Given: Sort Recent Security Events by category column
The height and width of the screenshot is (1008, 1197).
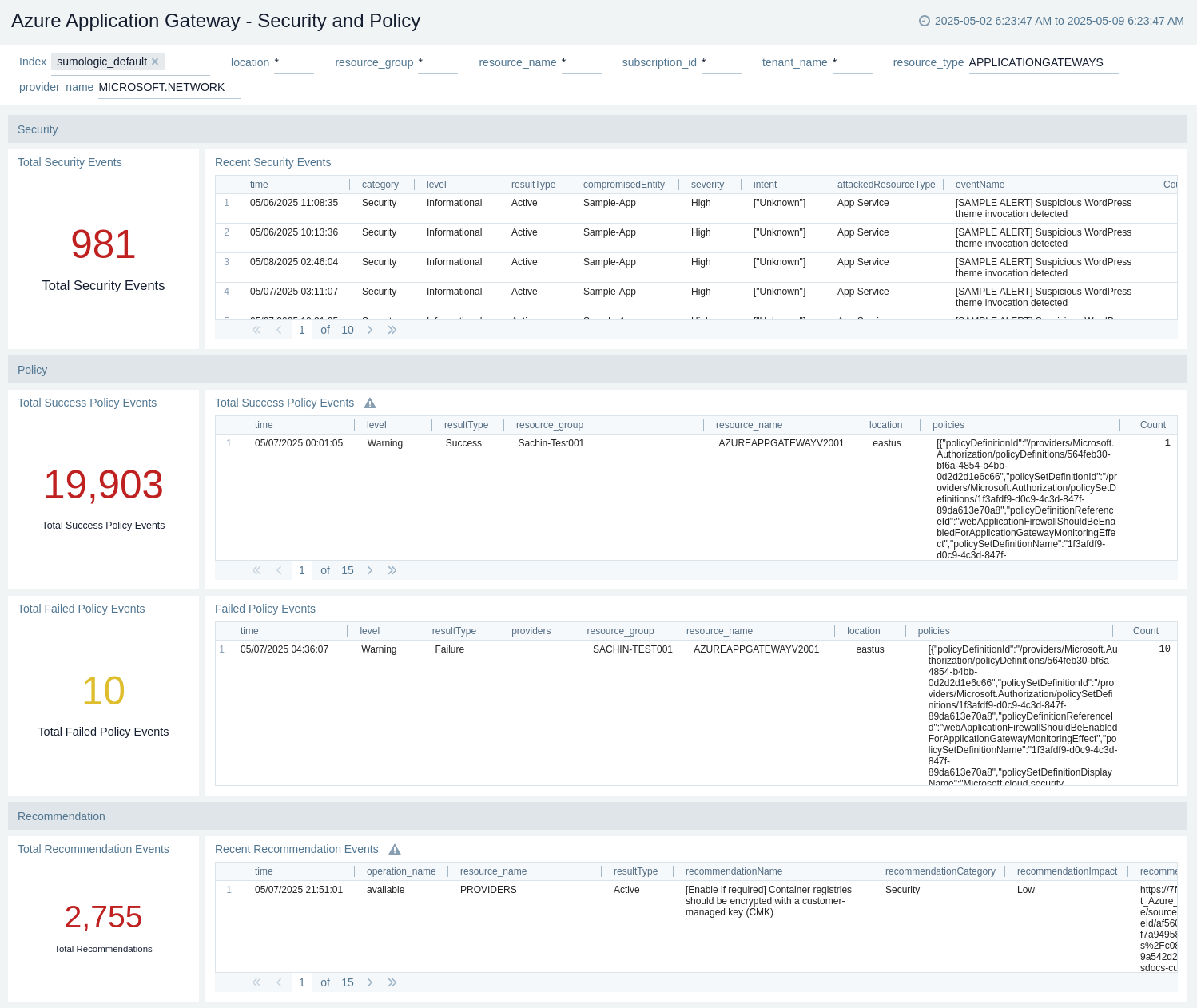Looking at the screenshot, I should coord(380,185).
